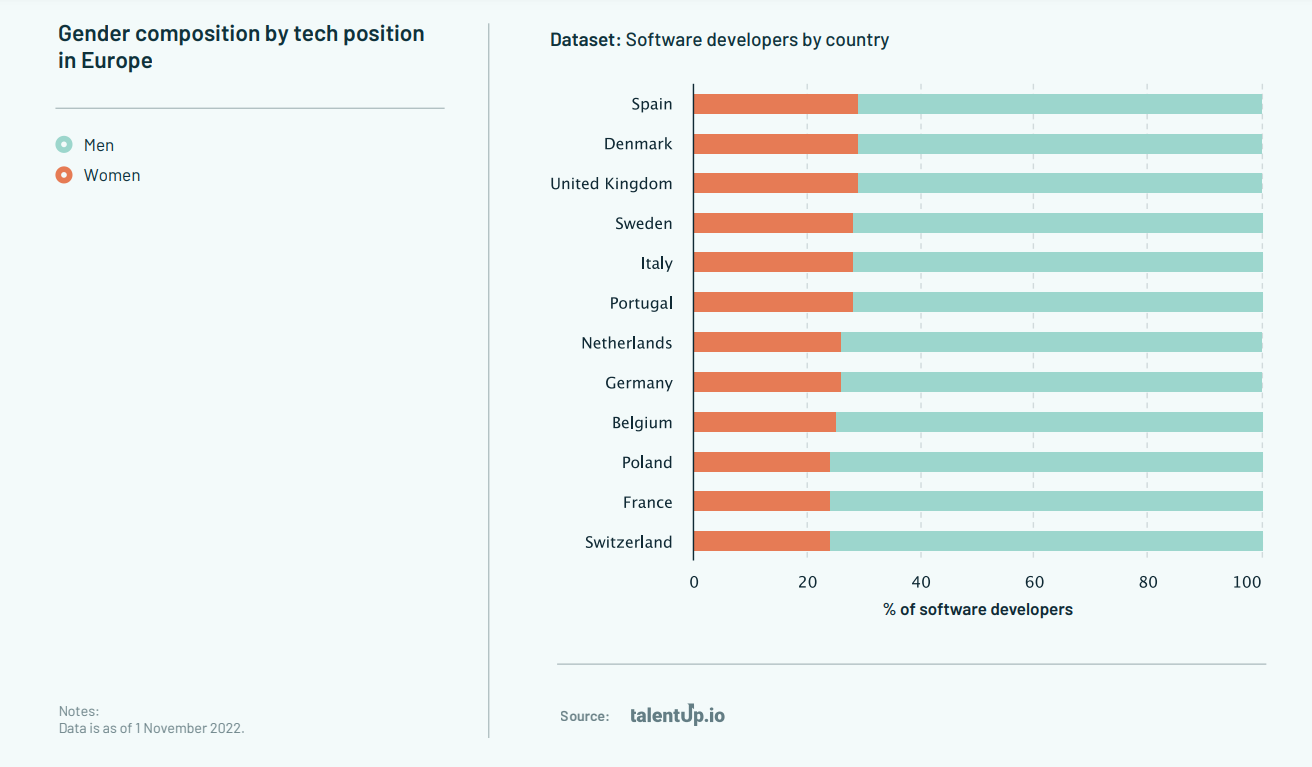Select the orange Women bar for Spain

[776, 104]
